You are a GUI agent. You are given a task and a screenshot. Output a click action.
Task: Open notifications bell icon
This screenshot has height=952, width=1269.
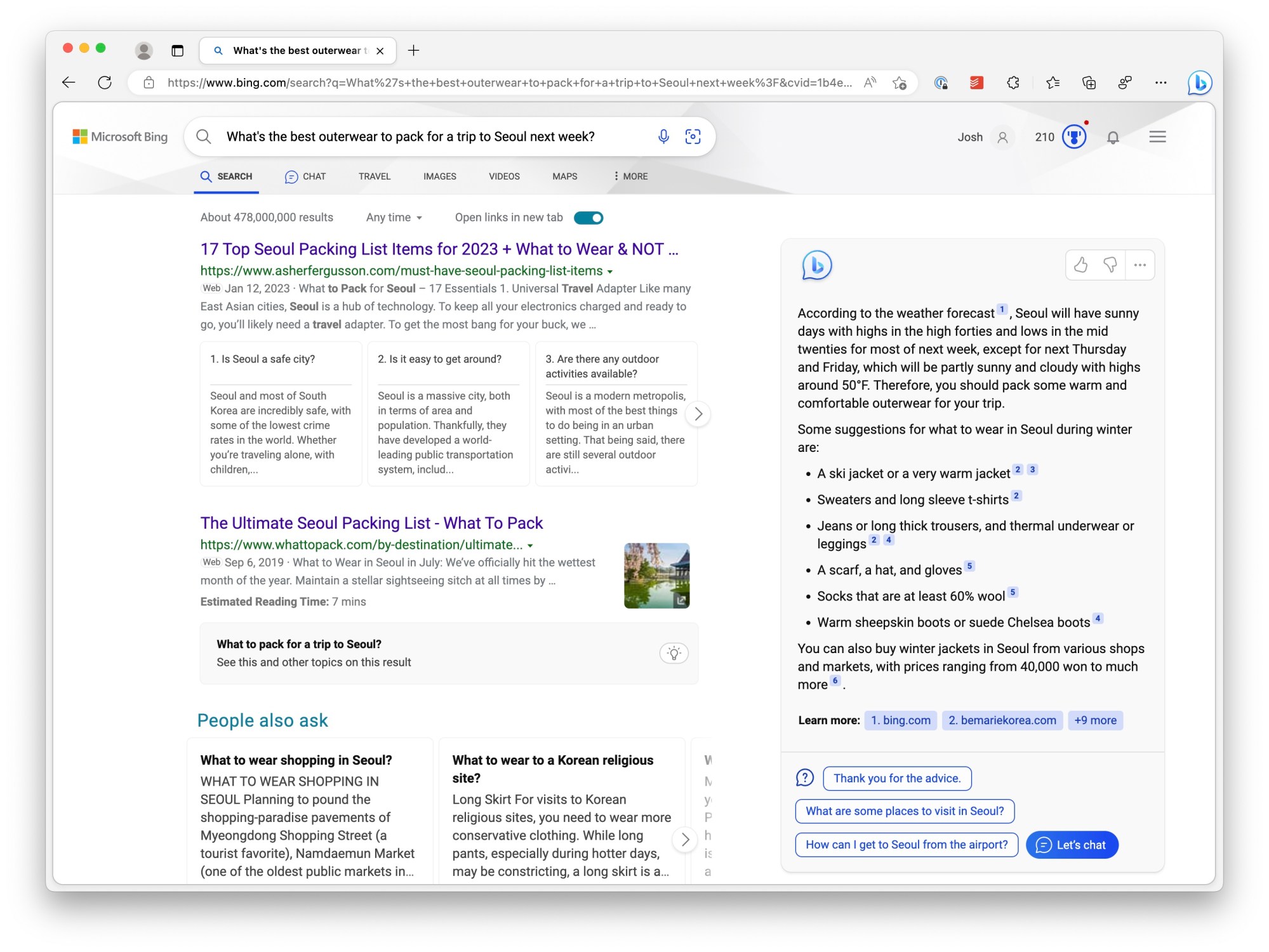point(1113,137)
